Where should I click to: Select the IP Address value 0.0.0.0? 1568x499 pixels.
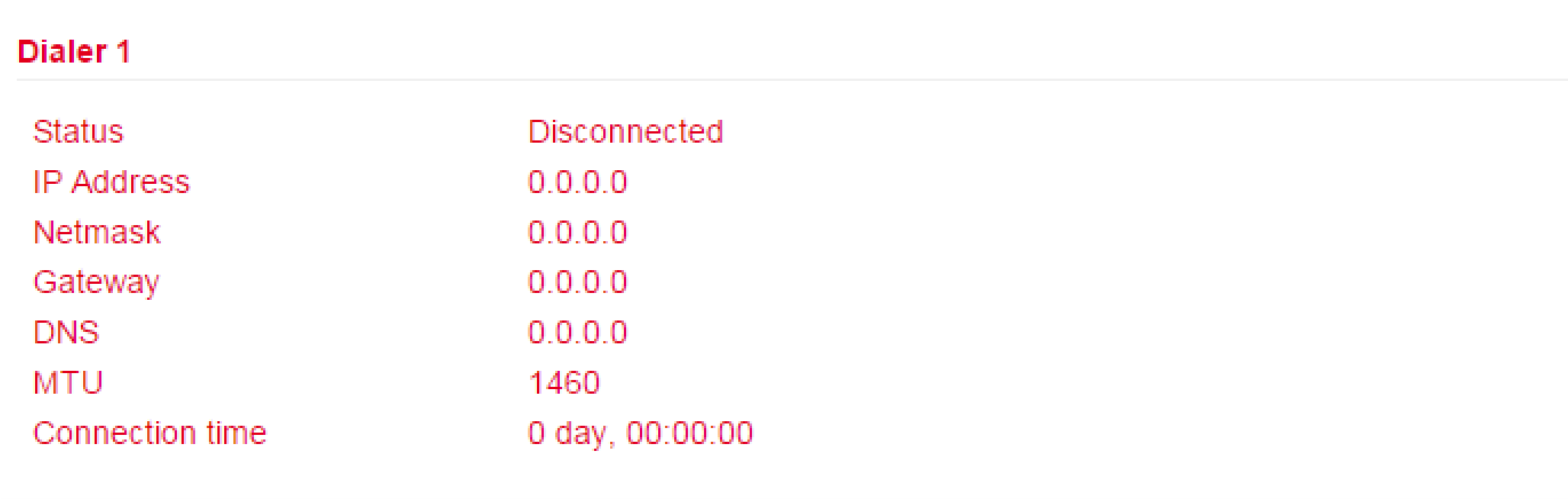pyautogui.click(x=577, y=182)
